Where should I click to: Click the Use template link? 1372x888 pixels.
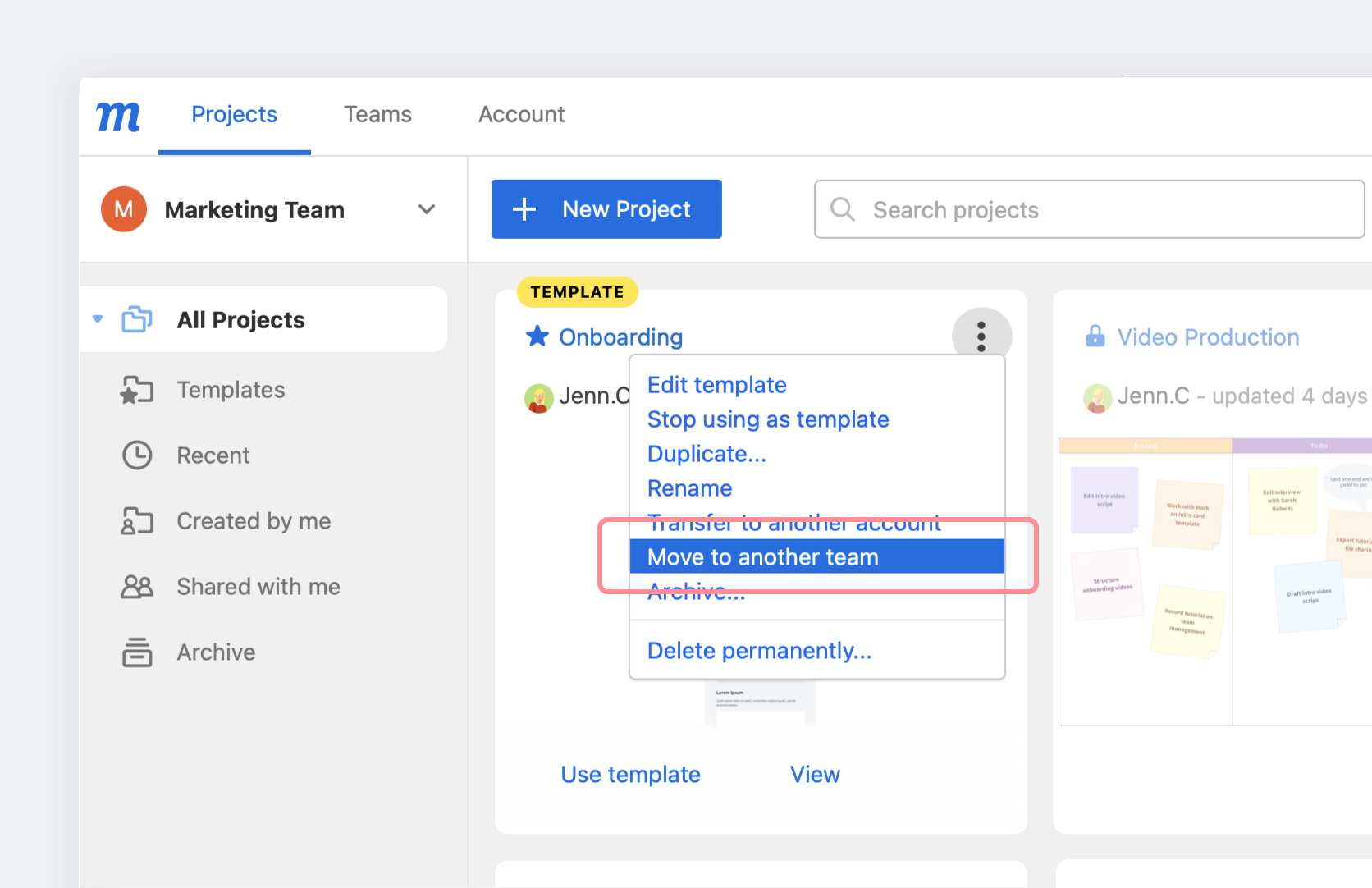[x=630, y=775]
